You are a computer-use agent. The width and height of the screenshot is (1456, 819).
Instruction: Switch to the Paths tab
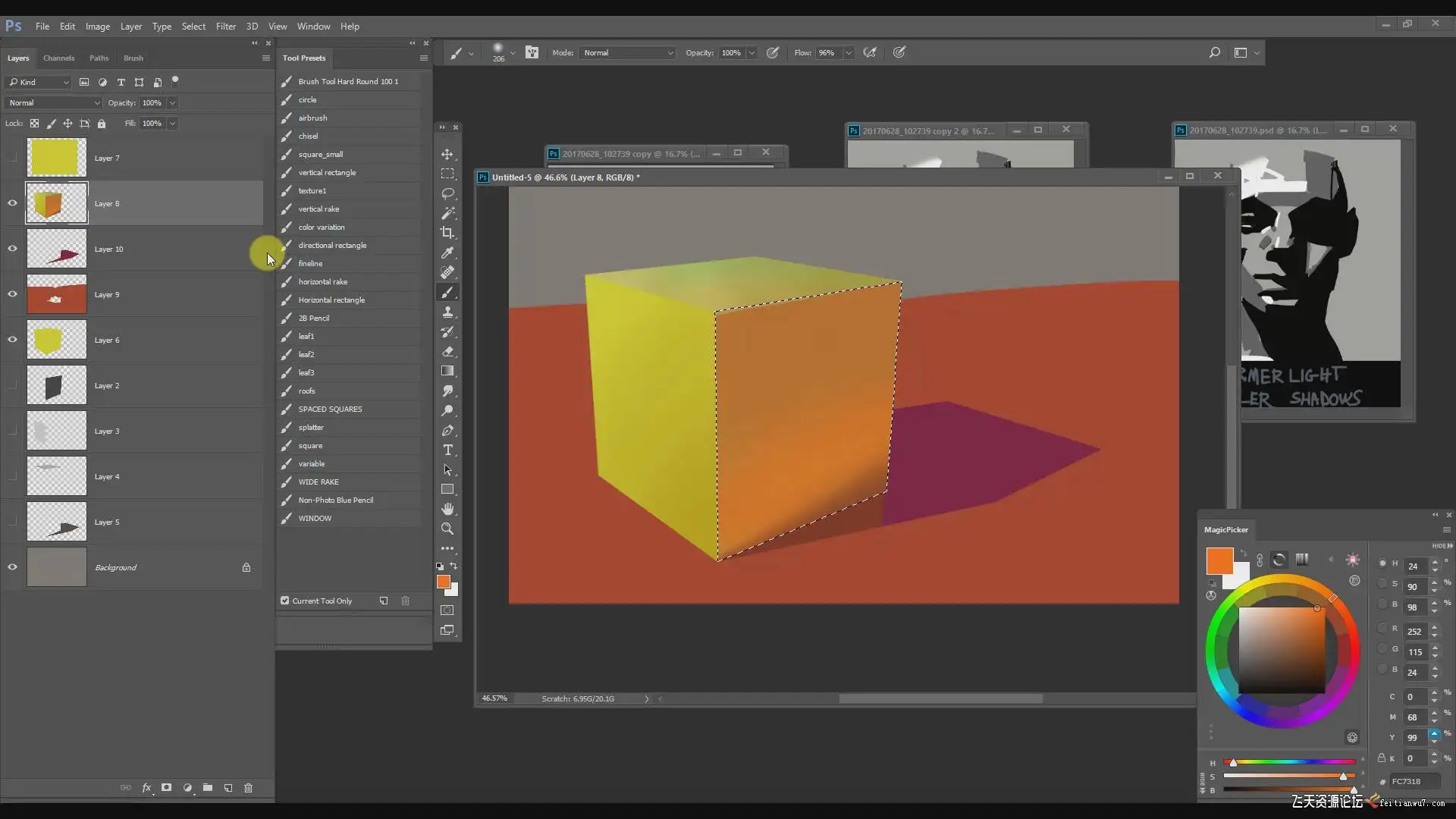(99, 58)
